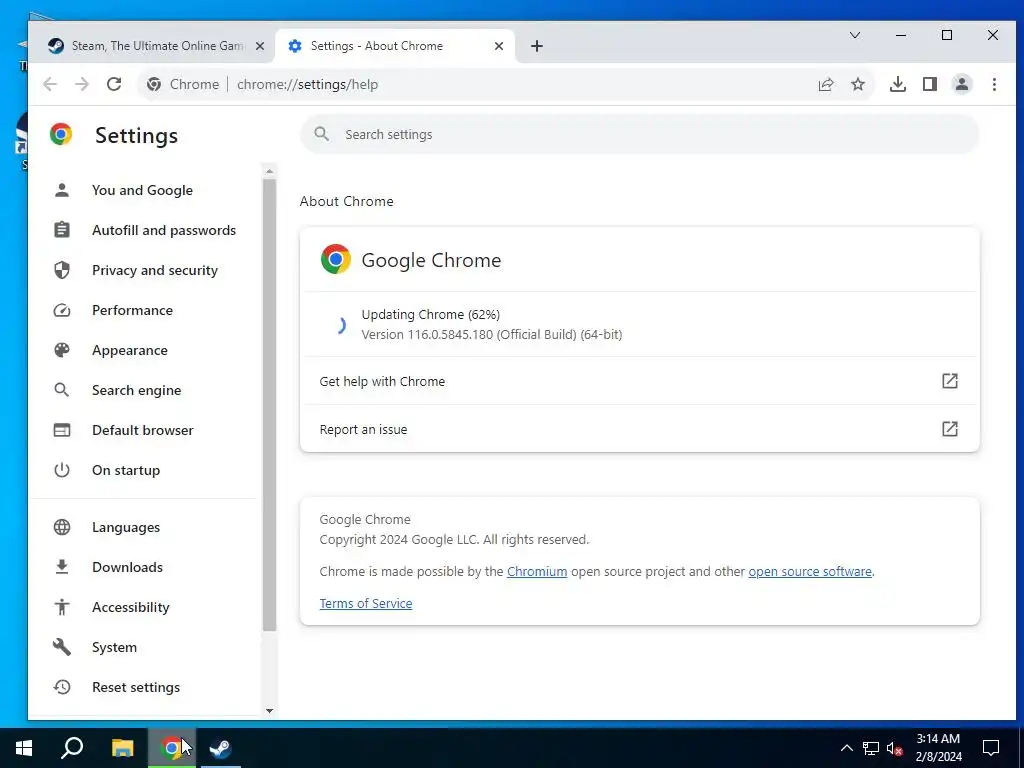Image resolution: width=1024 pixels, height=768 pixels.
Task: Click the sidebar scroll down arrow
Action: pos(269,711)
